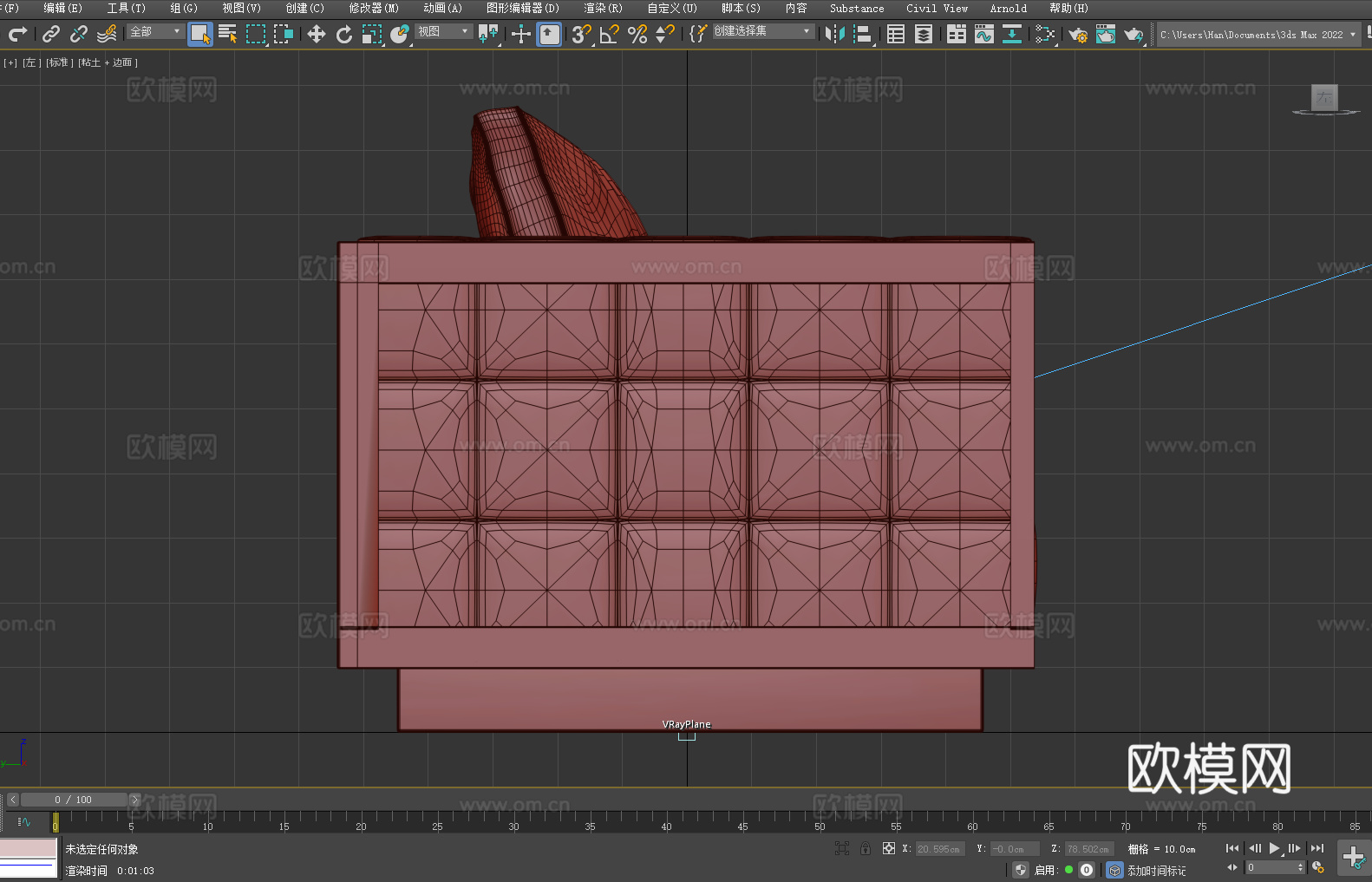This screenshot has height=882, width=1372.
Task: Go to start of animation
Action: 1232,848
